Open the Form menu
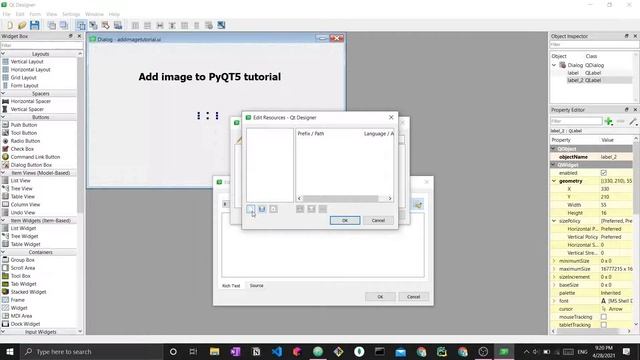The image size is (640, 360). [35, 14]
